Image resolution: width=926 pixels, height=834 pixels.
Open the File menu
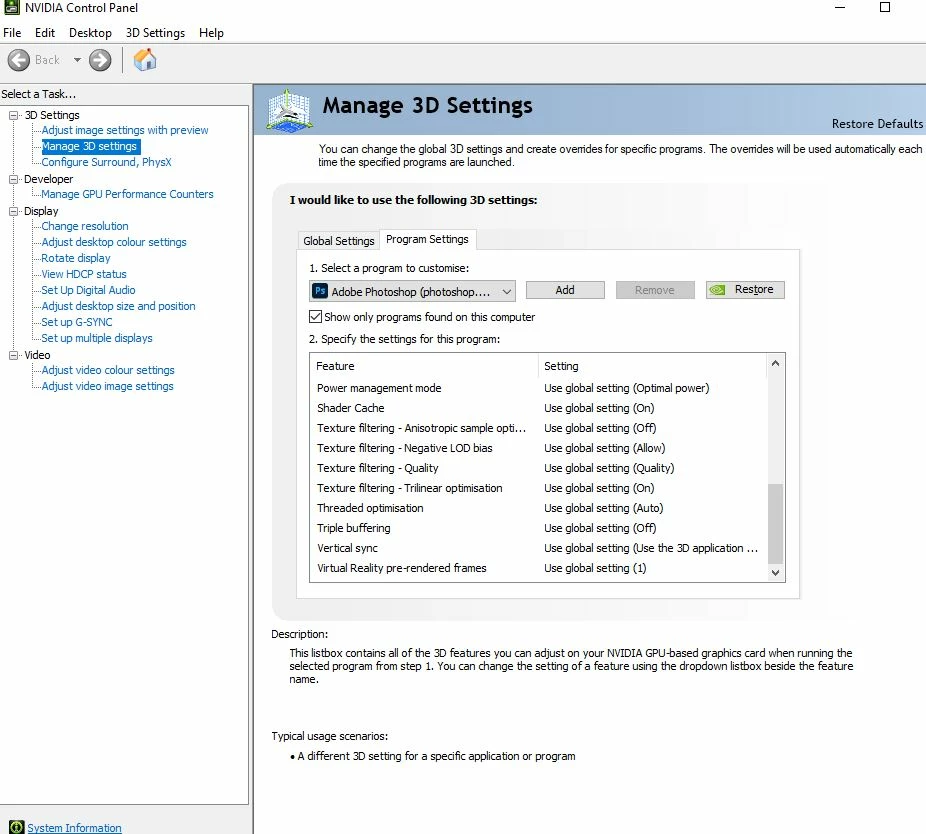click(12, 33)
